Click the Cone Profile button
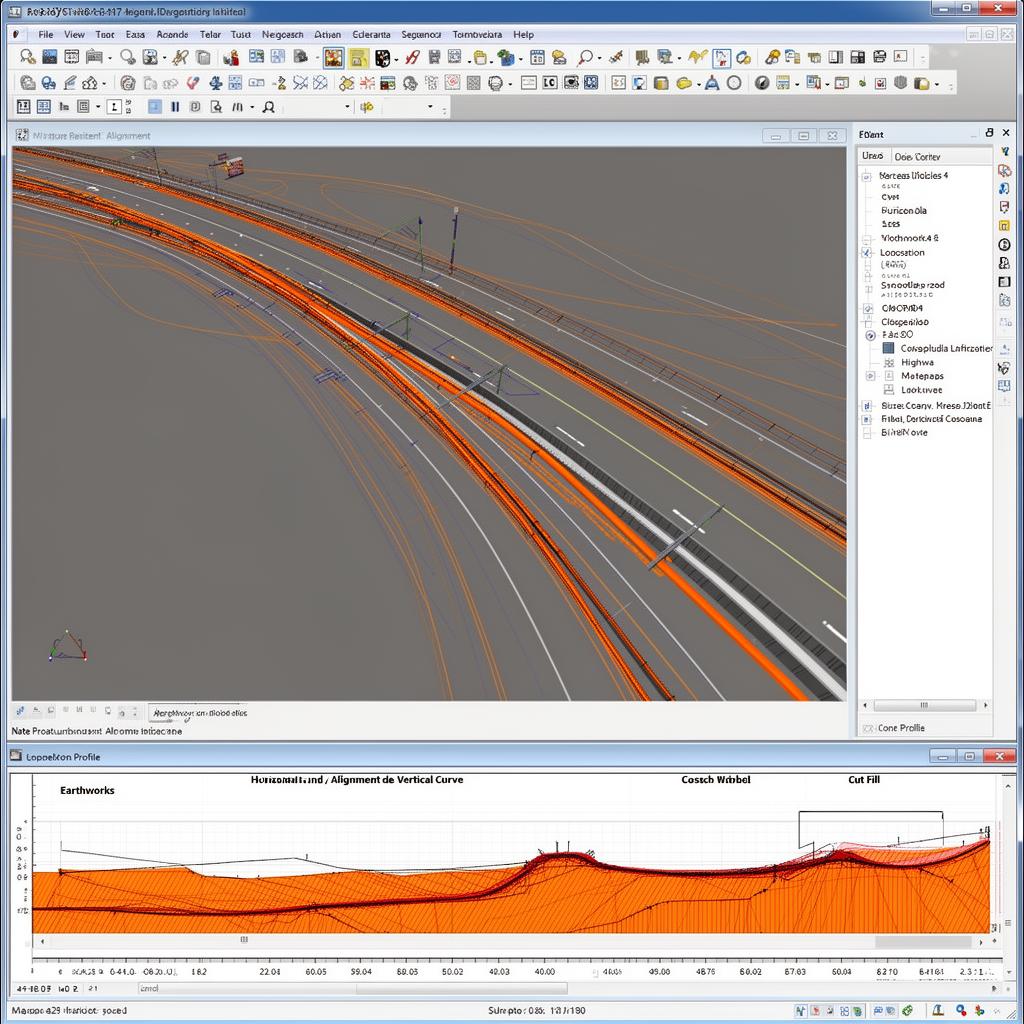Viewport: 1024px width, 1024px height. [x=901, y=728]
